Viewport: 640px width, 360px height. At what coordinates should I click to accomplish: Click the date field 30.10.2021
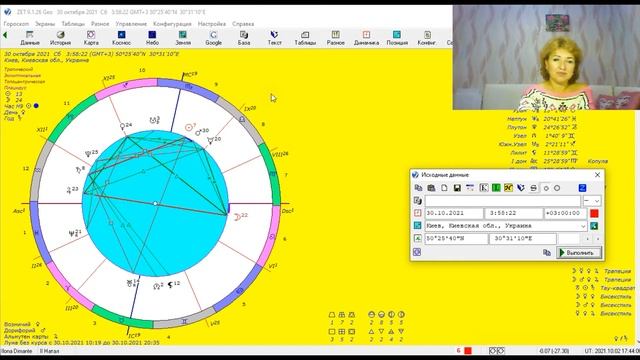pyautogui.click(x=454, y=213)
